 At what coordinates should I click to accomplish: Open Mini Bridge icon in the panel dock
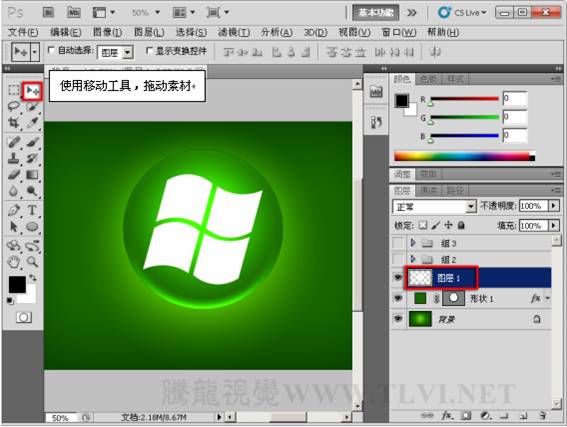tap(376, 92)
